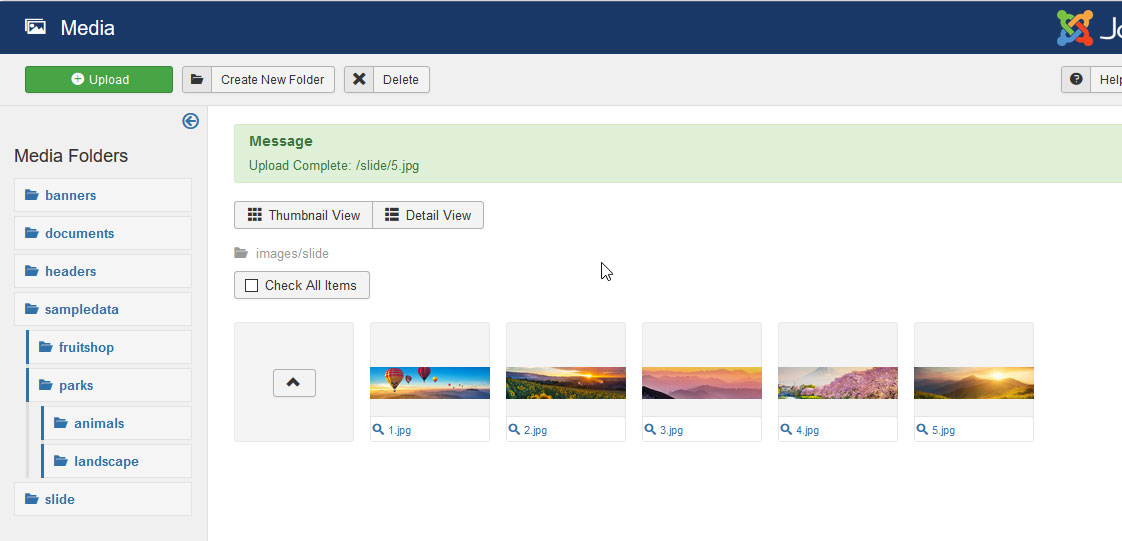The width and height of the screenshot is (1122, 541).
Task: Open the banners folder
Action: click(x=70, y=196)
